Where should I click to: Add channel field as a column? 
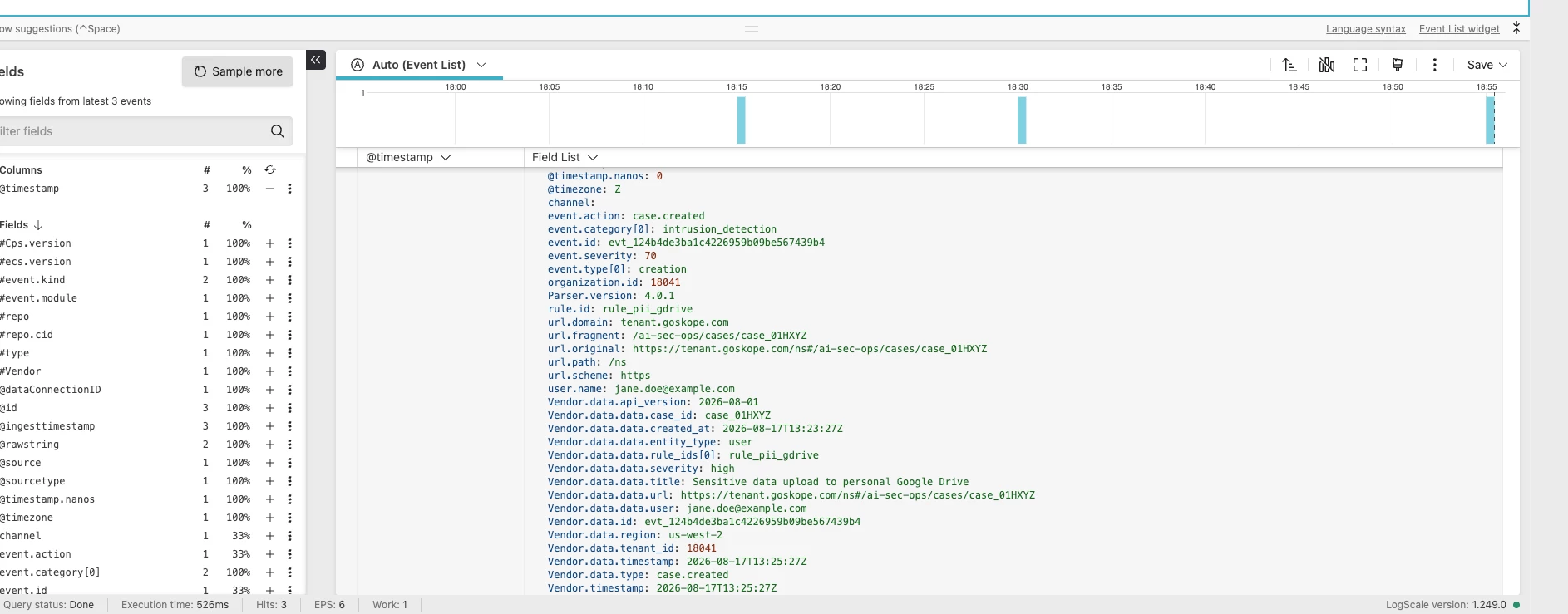point(270,536)
